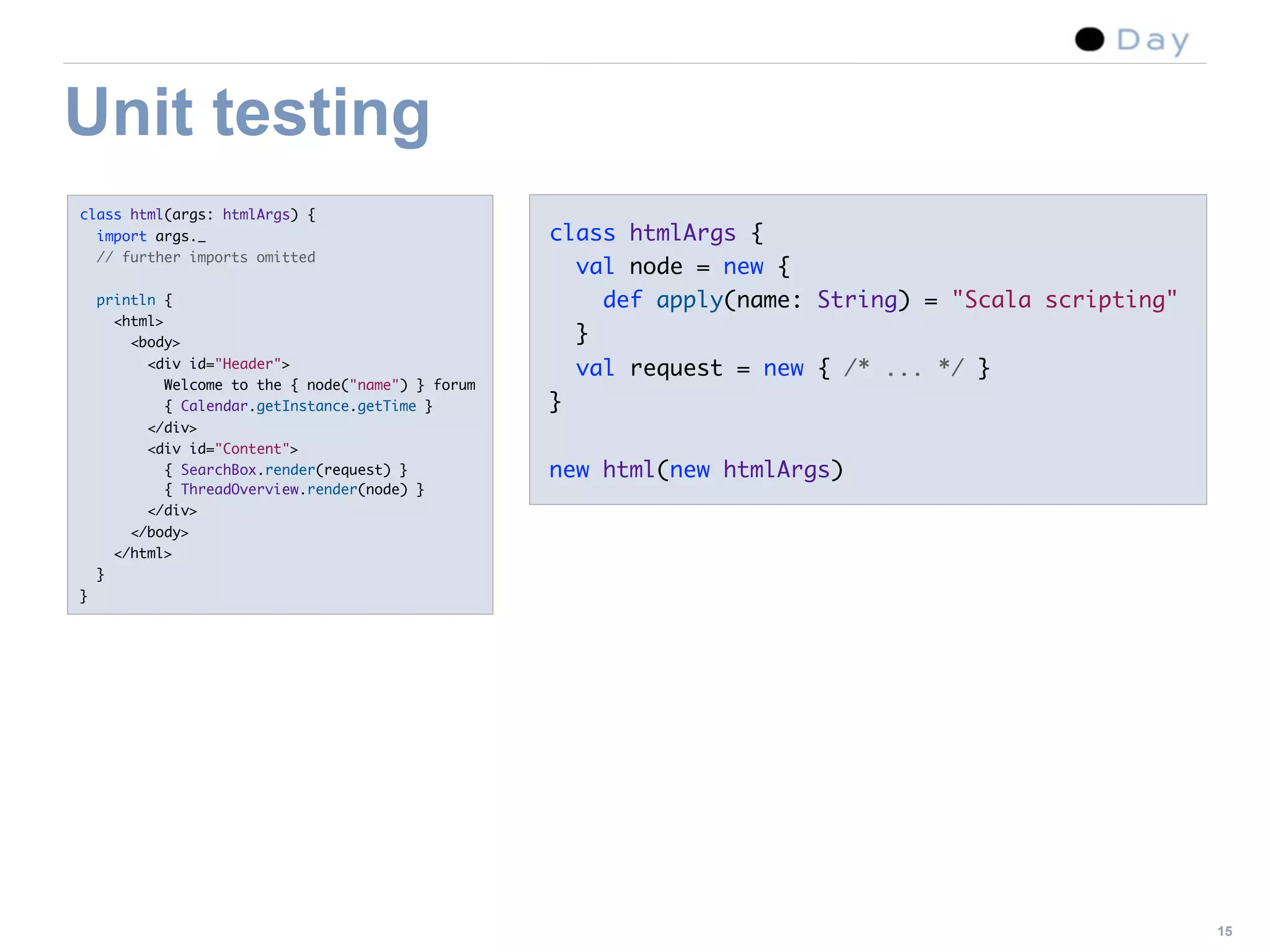This screenshot has height=952, width=1270.
Task: Click the 'class htmlArgs {' line
Action: point(656,233)
